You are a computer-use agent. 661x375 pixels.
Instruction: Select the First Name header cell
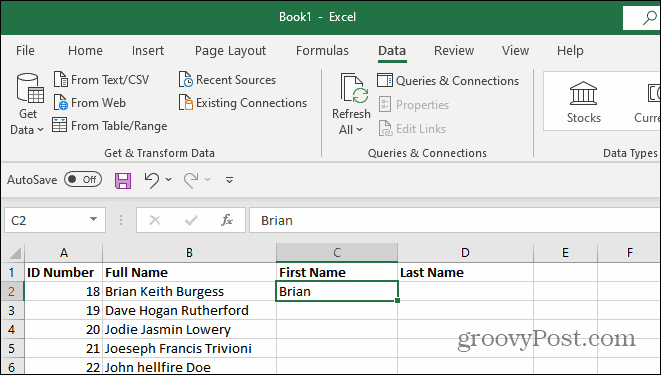pos(337,272)
